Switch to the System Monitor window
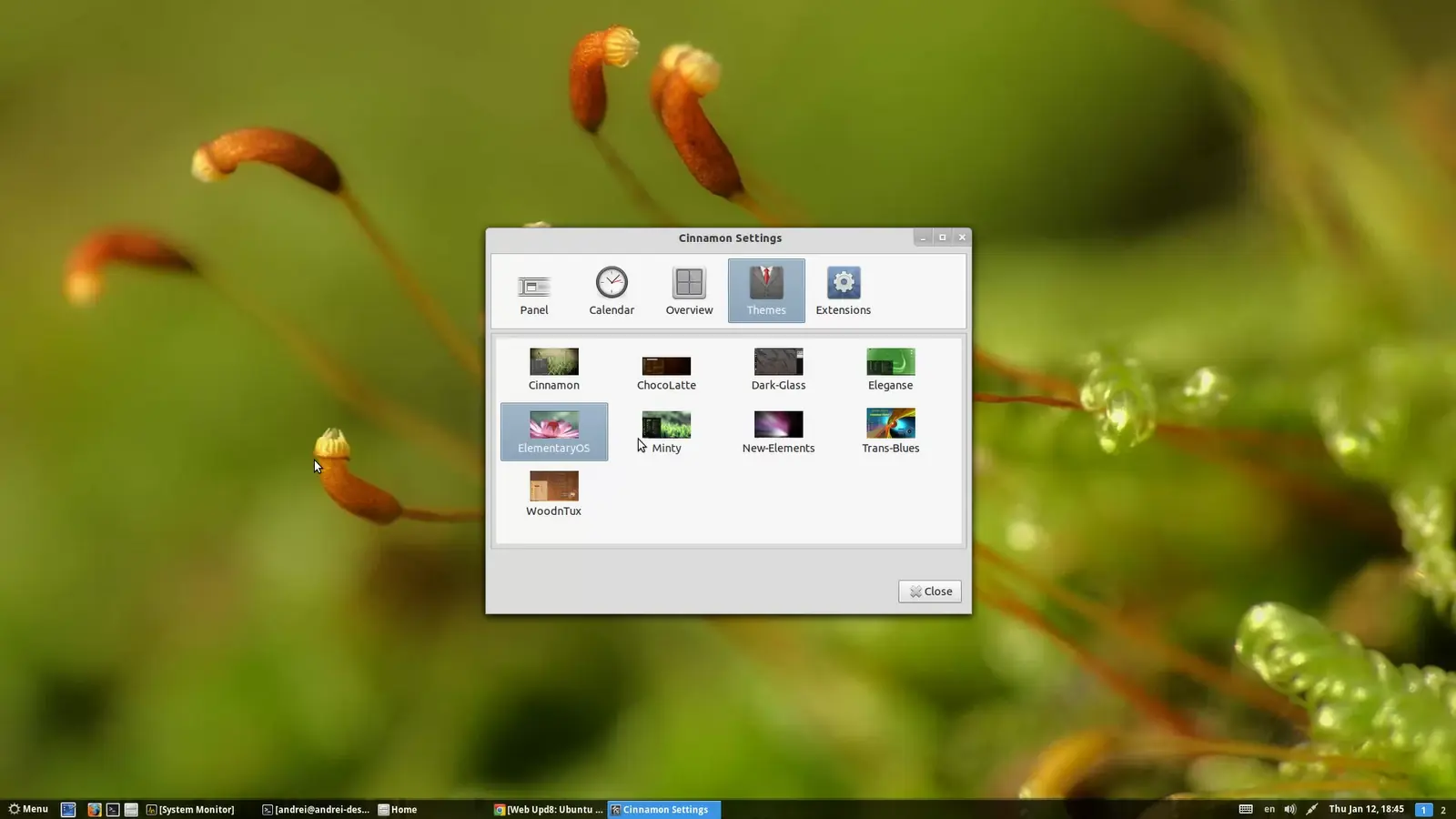Screen dimensions: 1456x819 tap(190, 810)
